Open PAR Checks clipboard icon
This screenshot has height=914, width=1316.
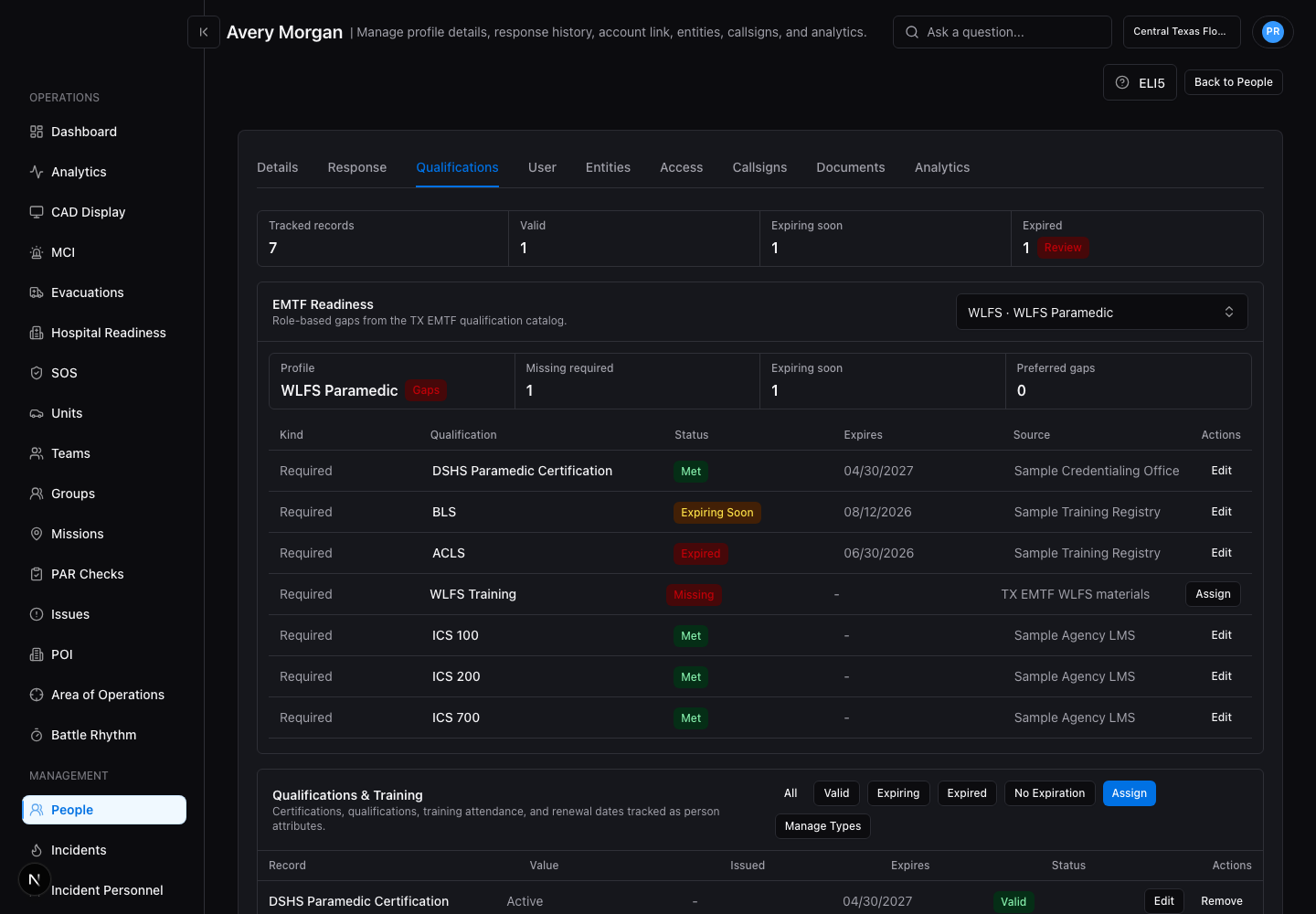[x=37, y=574]
